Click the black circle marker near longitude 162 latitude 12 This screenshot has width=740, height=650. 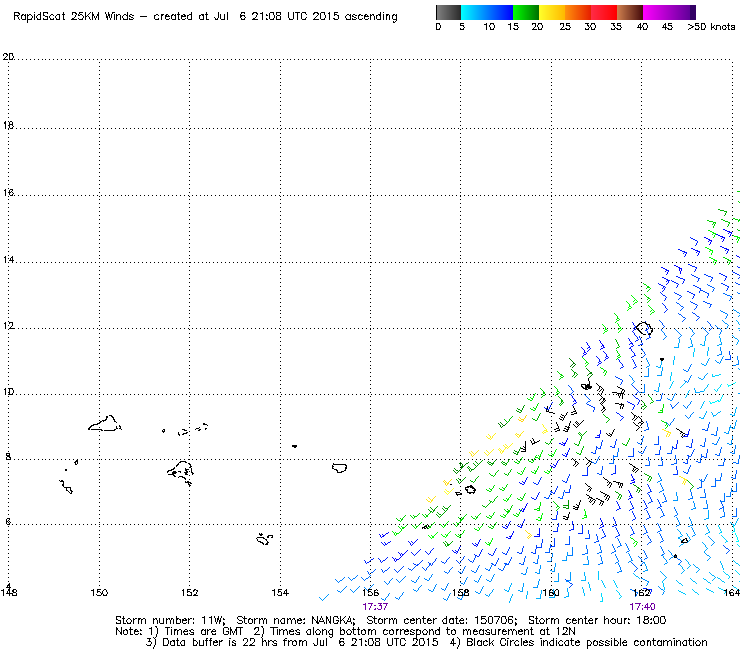(x=644, y=329)
